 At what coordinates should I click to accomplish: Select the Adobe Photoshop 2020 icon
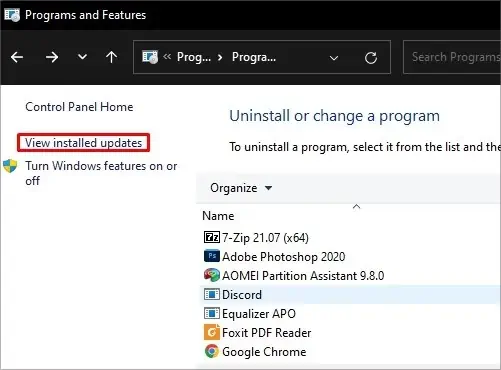point(212,256)
